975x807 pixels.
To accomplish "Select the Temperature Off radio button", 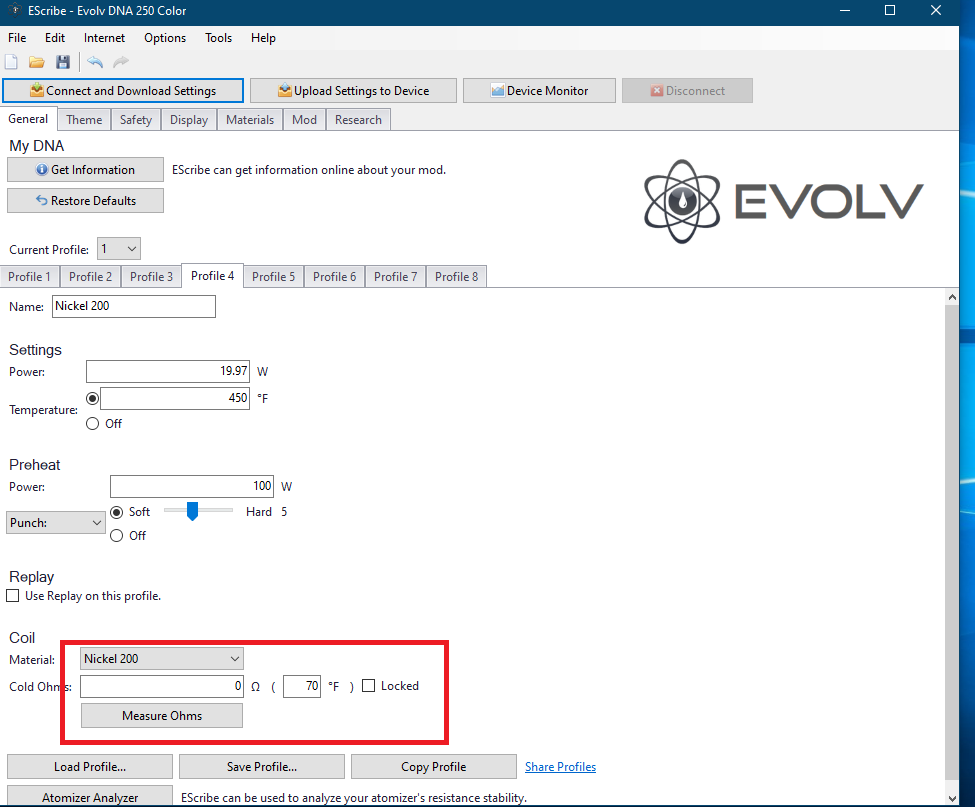I will coord(93,424).
